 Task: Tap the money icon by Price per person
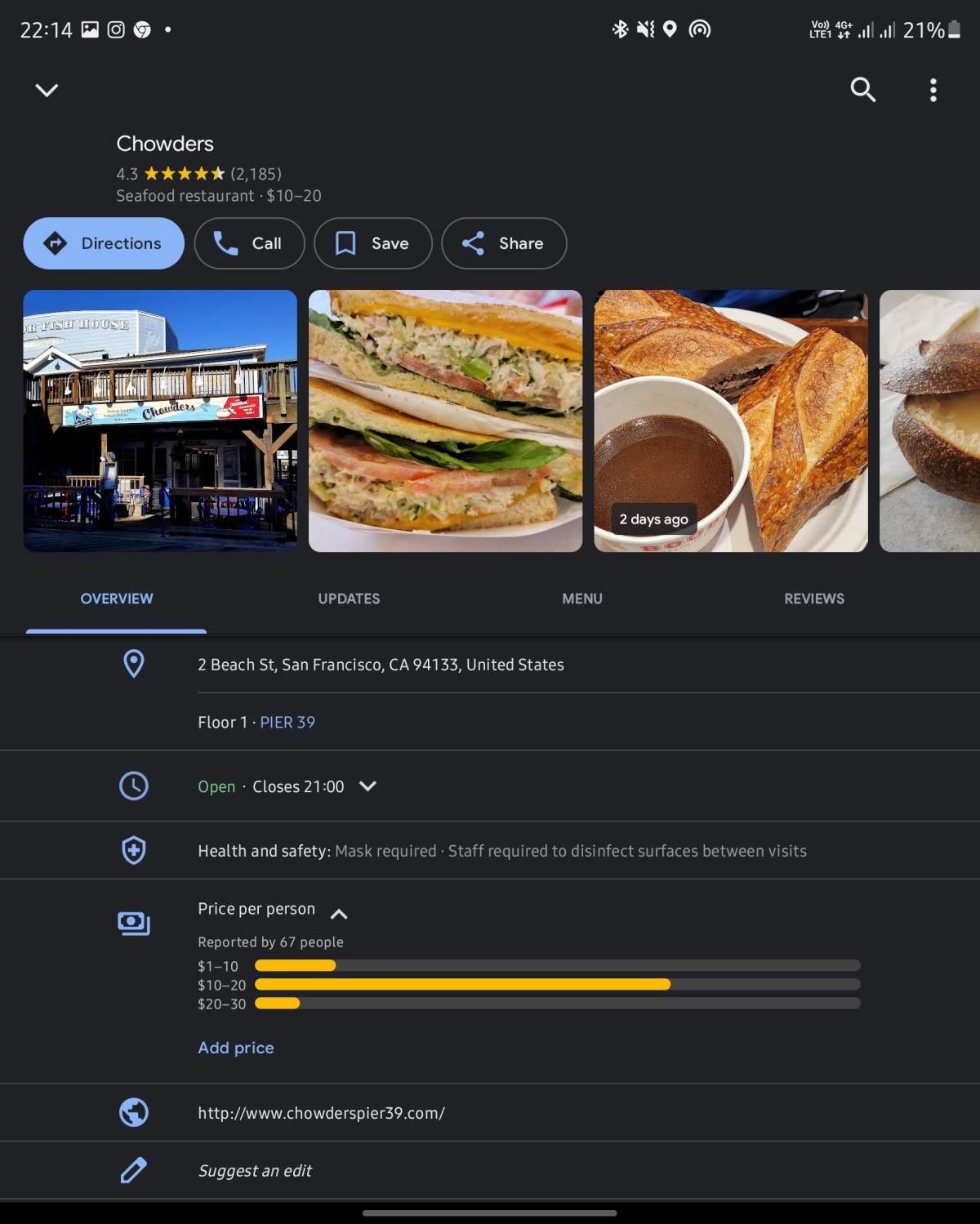coord(134,923)
